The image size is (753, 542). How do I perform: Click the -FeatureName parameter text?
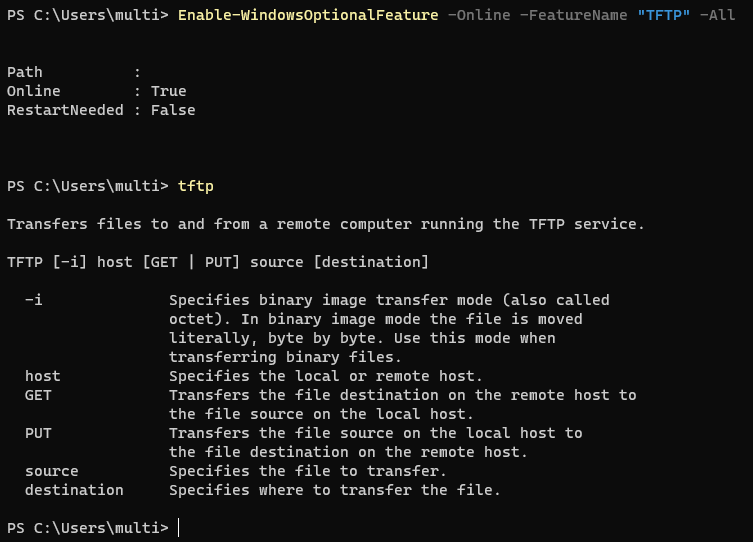tap(573, 15)
